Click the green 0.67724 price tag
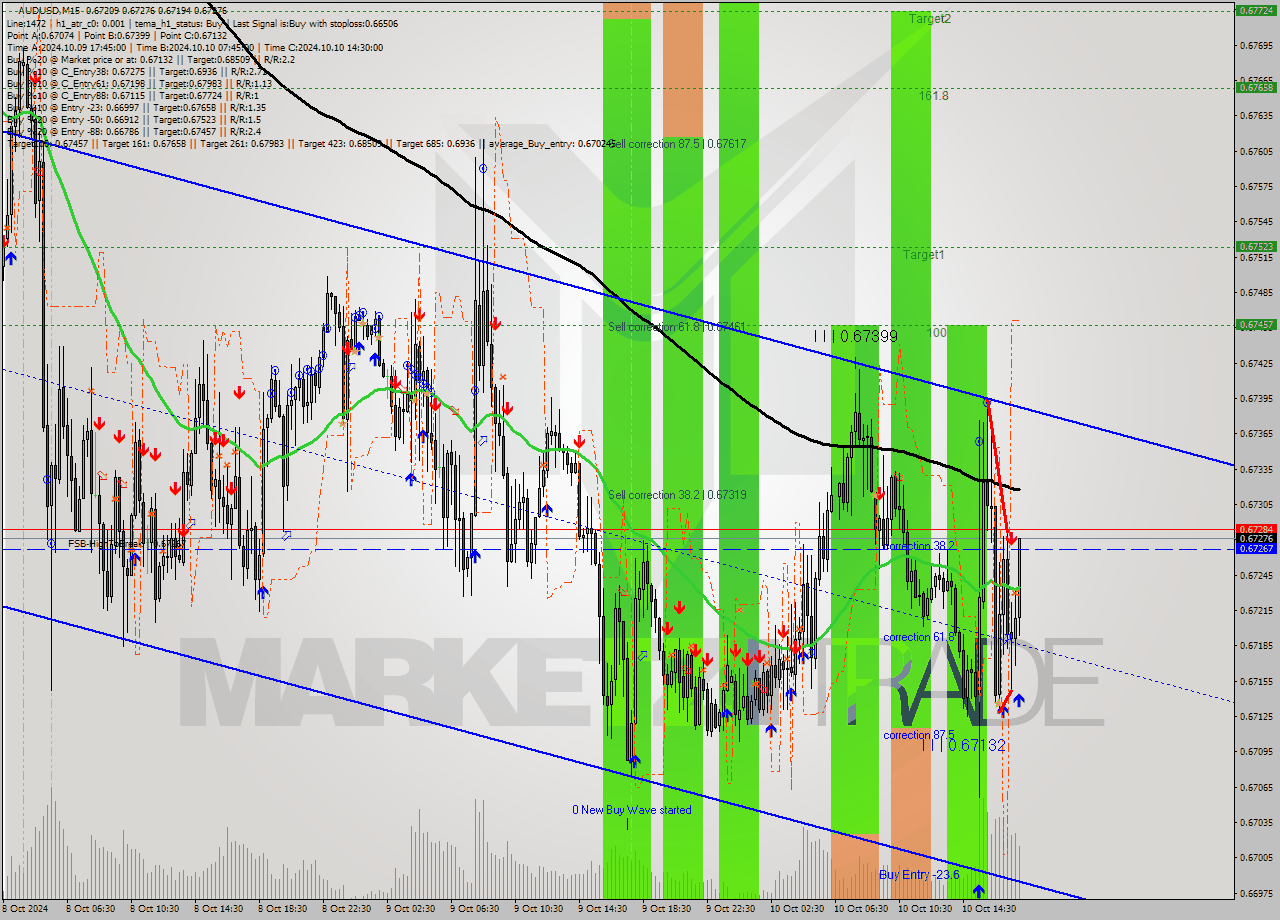This screenshot has width=1280, height=920. [1255, 11]
